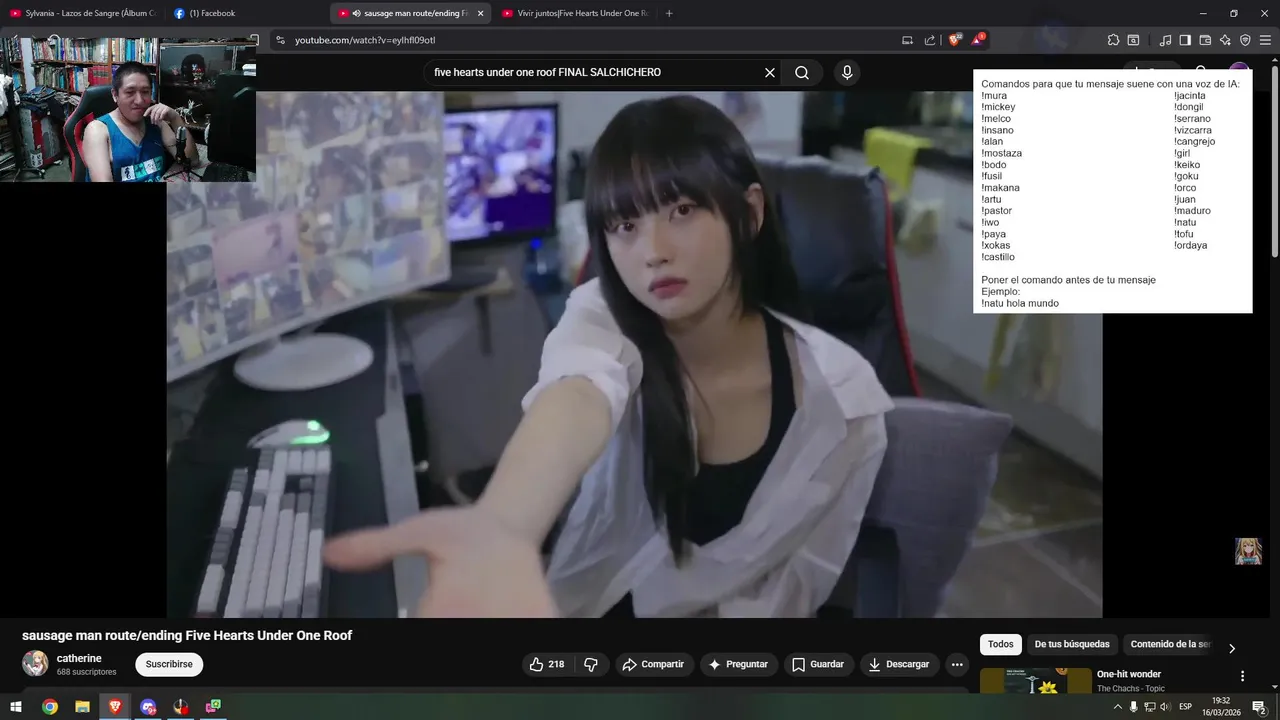Toggle the browser sidebar panel
Image resolution: width=1280 pixels, height=720 pixels.
pos(1185,40)
